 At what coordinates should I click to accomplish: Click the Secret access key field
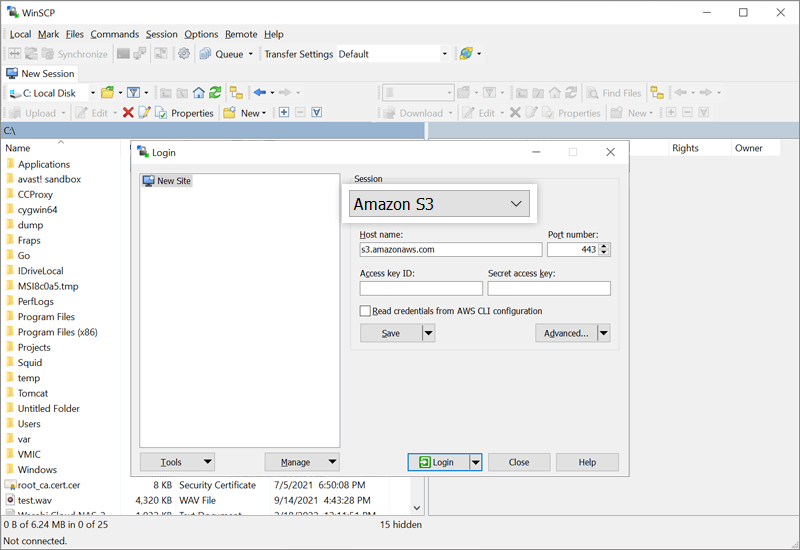click(x=549, y=288)
